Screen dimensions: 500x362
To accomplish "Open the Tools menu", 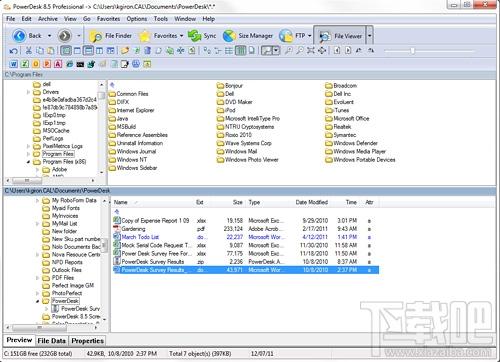I will click(x=161, y=19).
